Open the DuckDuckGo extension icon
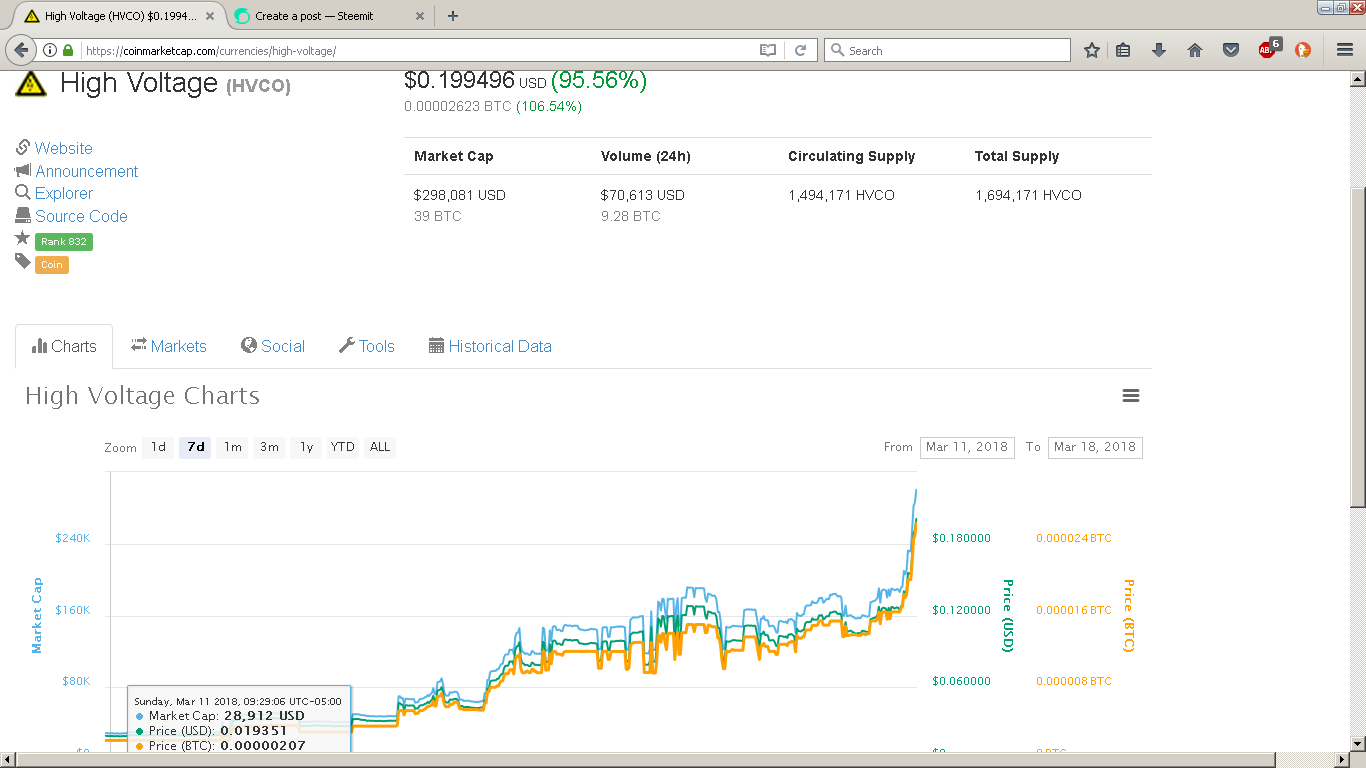The height and width of the screenshot is (768, 1366). (x=1303, y=50)
